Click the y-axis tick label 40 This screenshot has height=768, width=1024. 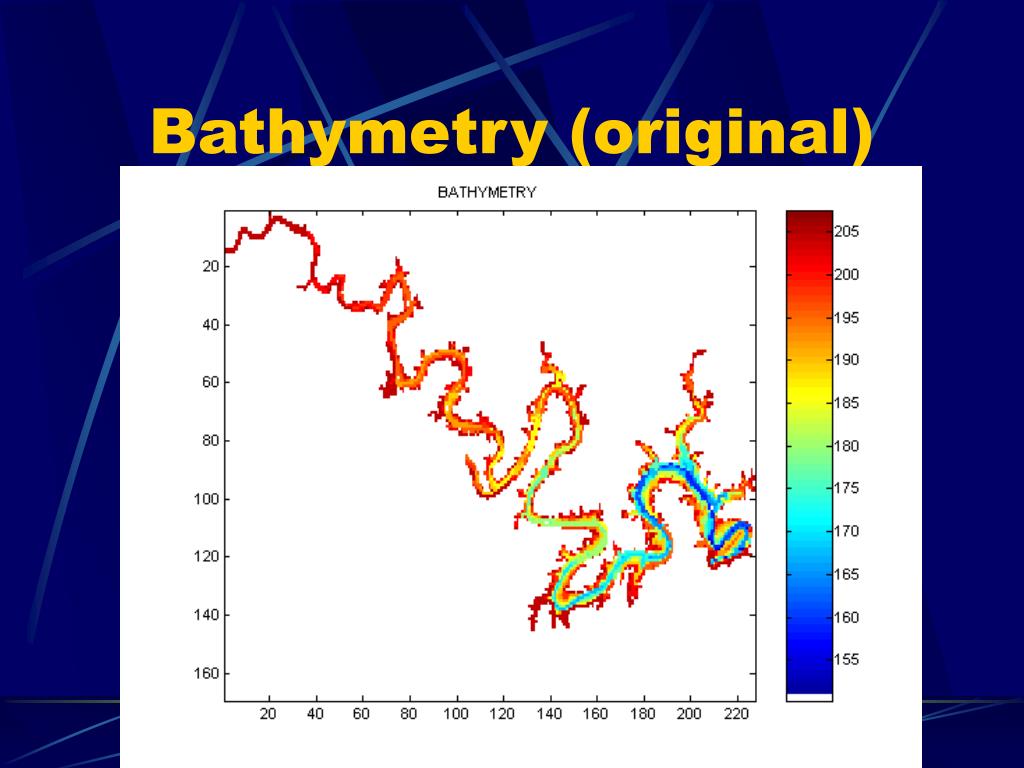(211, 325)
